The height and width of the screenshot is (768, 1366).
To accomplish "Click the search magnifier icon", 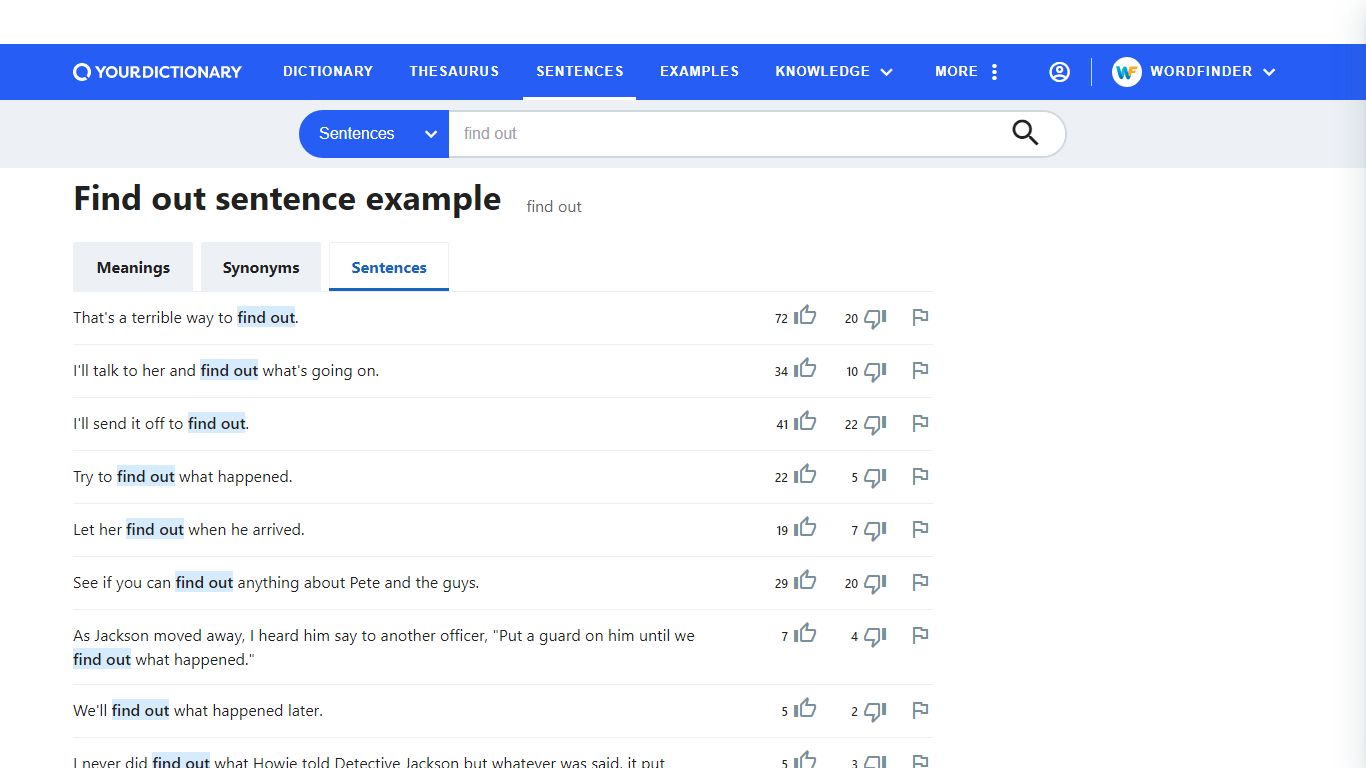I will (1025, 133).
